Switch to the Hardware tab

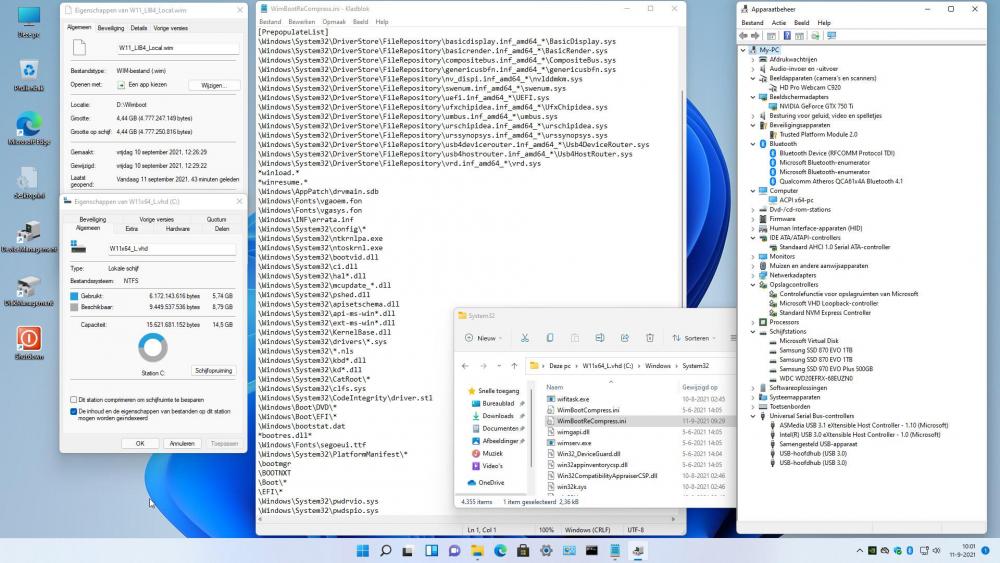pos(177,228)
